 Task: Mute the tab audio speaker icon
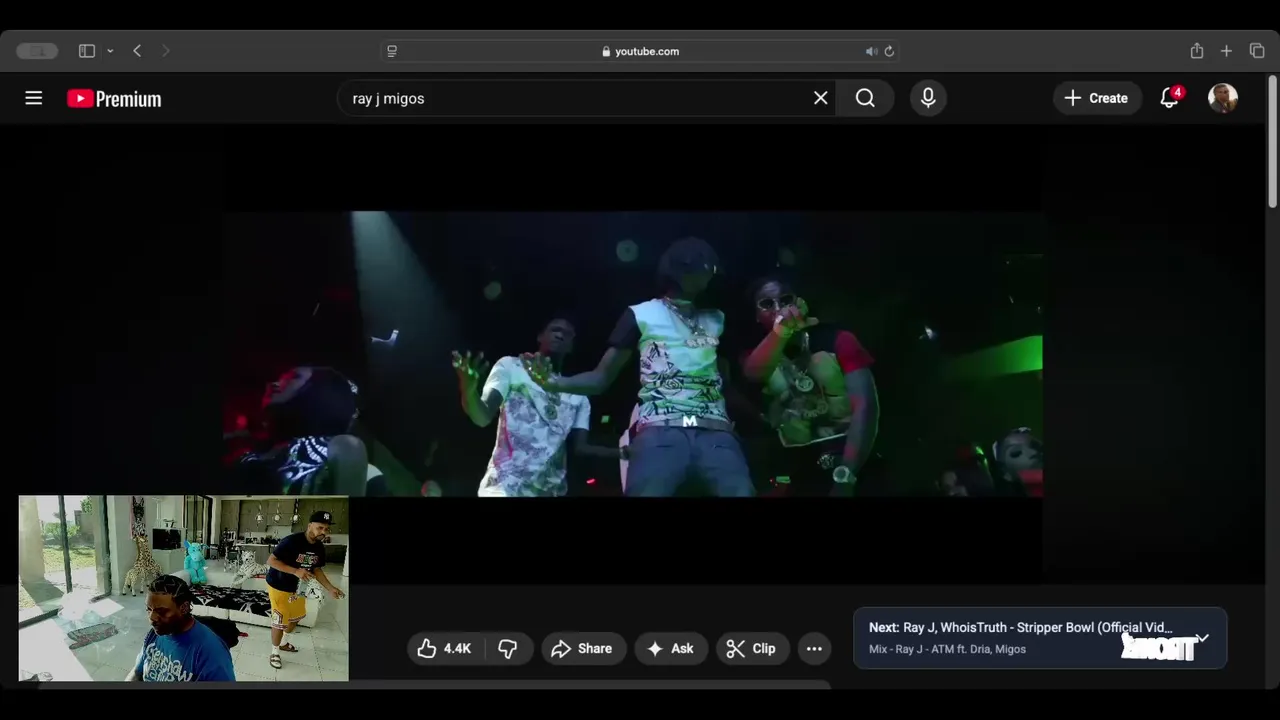[x=871, y=51]
